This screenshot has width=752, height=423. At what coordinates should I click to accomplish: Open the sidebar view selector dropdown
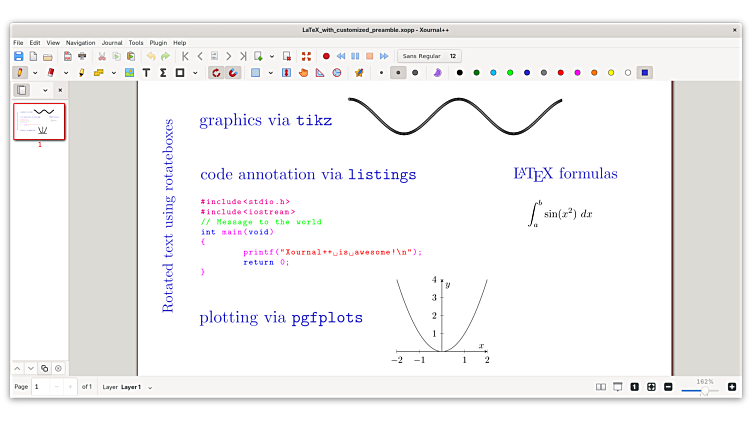45,90
